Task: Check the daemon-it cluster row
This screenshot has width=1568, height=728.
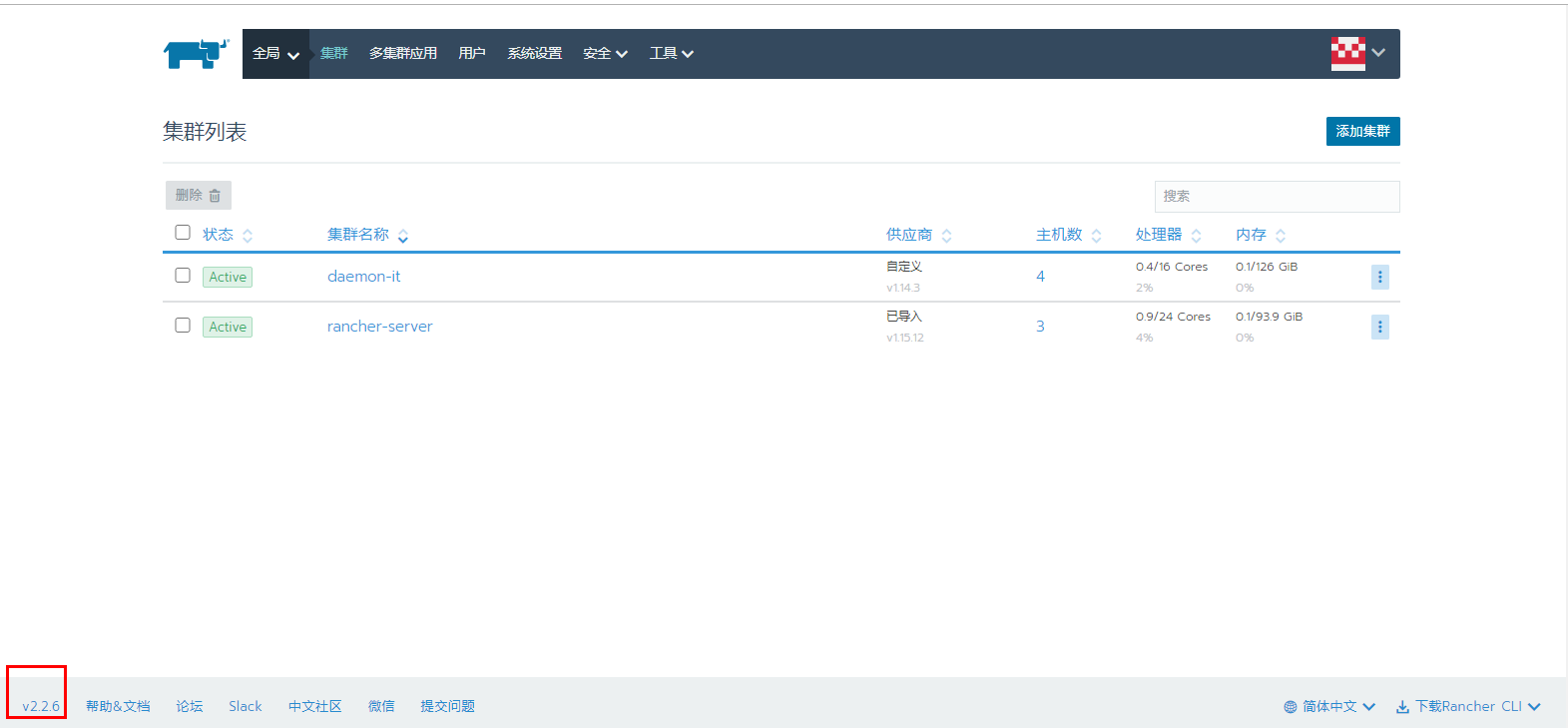Action: [183, 276]
